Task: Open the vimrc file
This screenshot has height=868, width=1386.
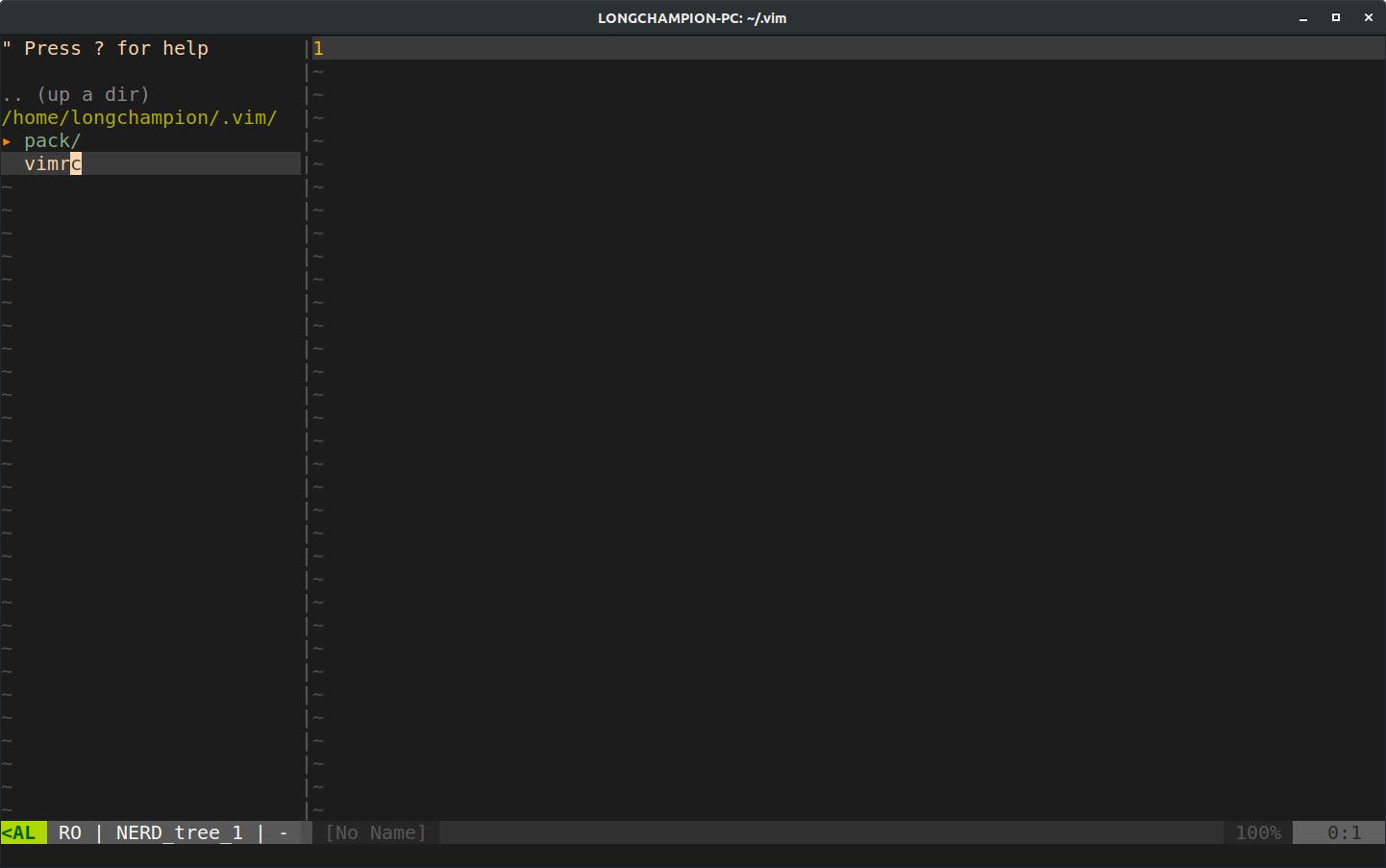Action: 49,163
